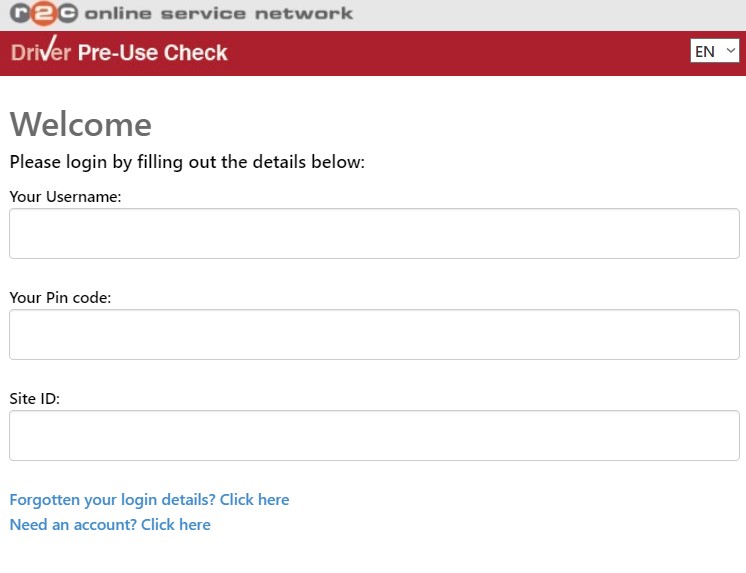This screenshot has height=573, width=746.
Task: Click the "Click here" text after Forgotten details
Action: pos(254,500)
